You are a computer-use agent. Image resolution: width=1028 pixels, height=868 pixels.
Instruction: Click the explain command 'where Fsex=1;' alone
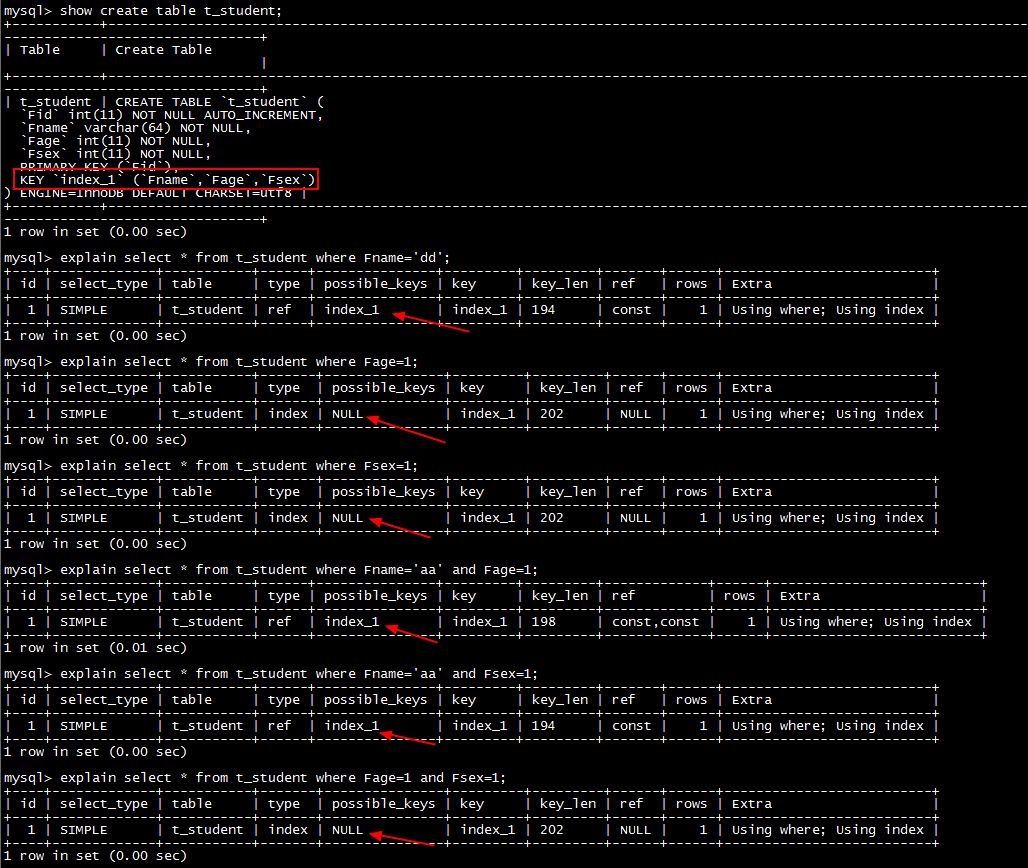(x=210, y=465)
